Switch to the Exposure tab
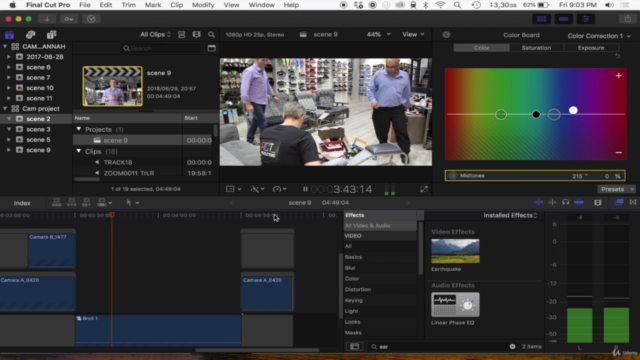Screen dimensions: 640x360 tap(591, 48)
